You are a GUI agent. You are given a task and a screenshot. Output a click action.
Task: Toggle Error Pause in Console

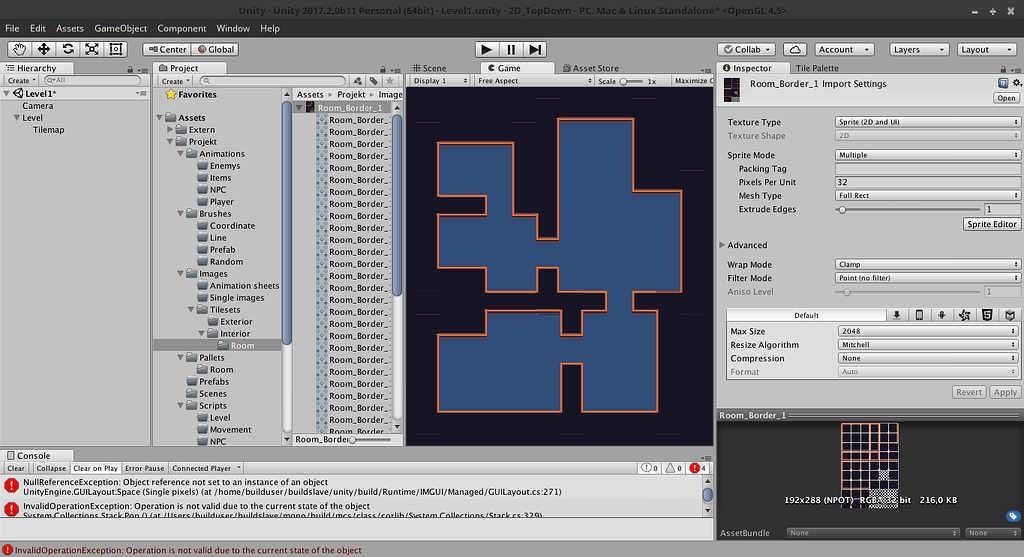145,468
